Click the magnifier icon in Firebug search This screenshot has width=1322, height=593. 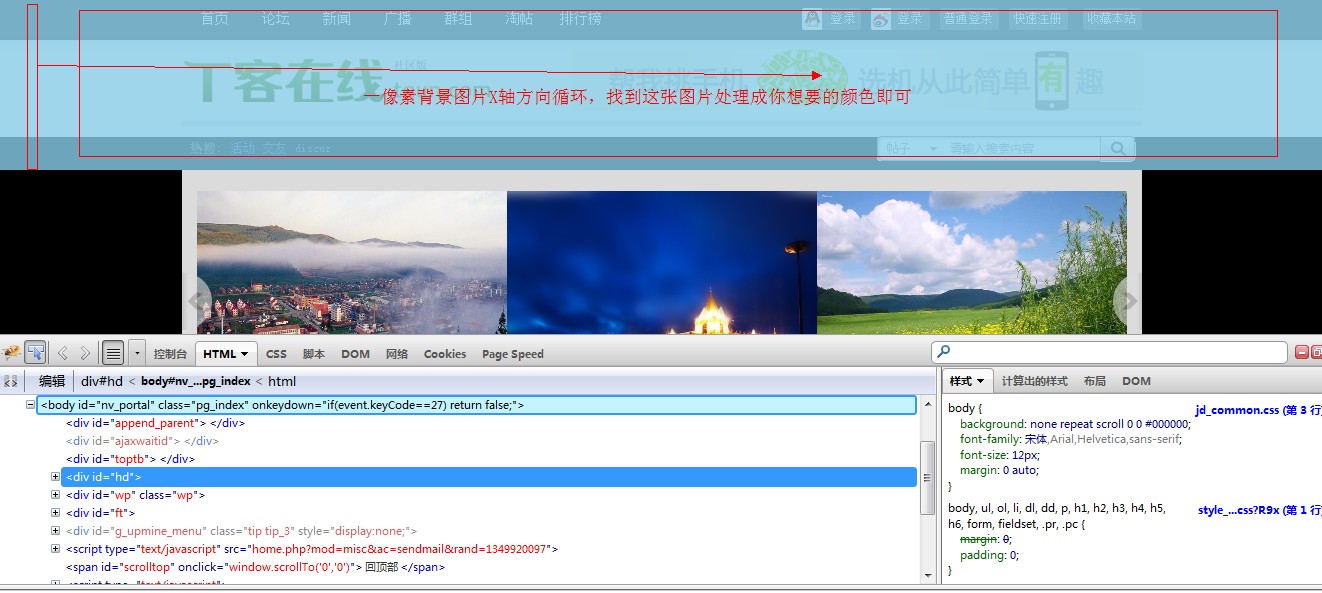[x=943, y=352]
